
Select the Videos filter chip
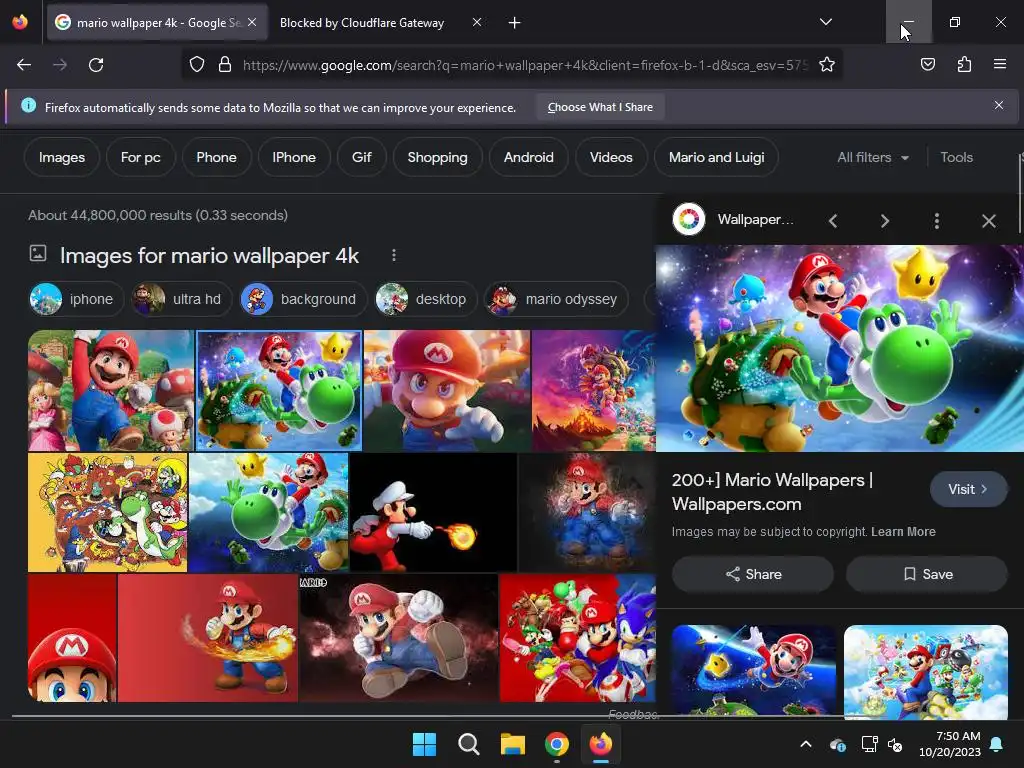[611, 157]
